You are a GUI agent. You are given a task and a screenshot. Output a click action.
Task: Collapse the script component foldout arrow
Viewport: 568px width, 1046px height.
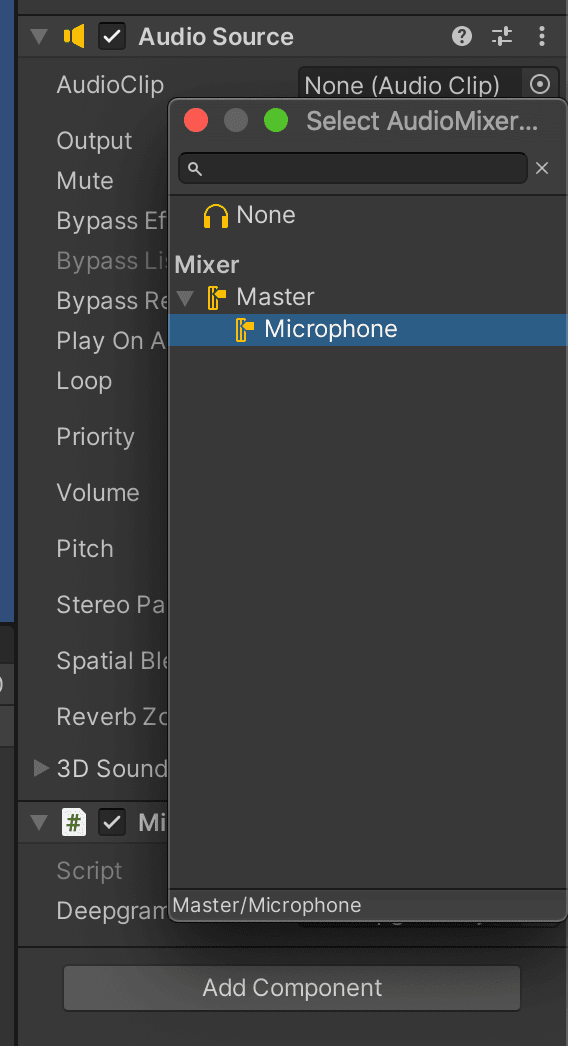point(40,823)
